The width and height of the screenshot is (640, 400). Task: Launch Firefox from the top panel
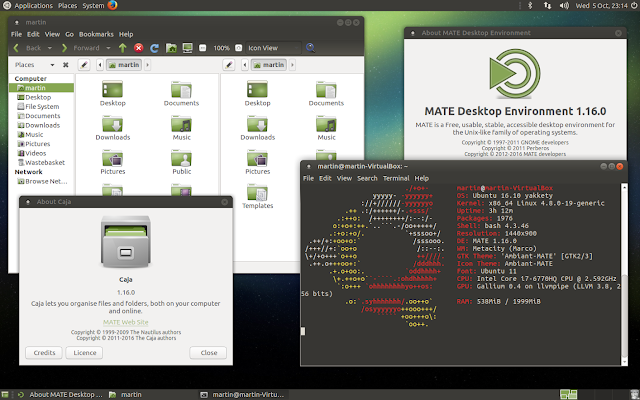point(112,5)
